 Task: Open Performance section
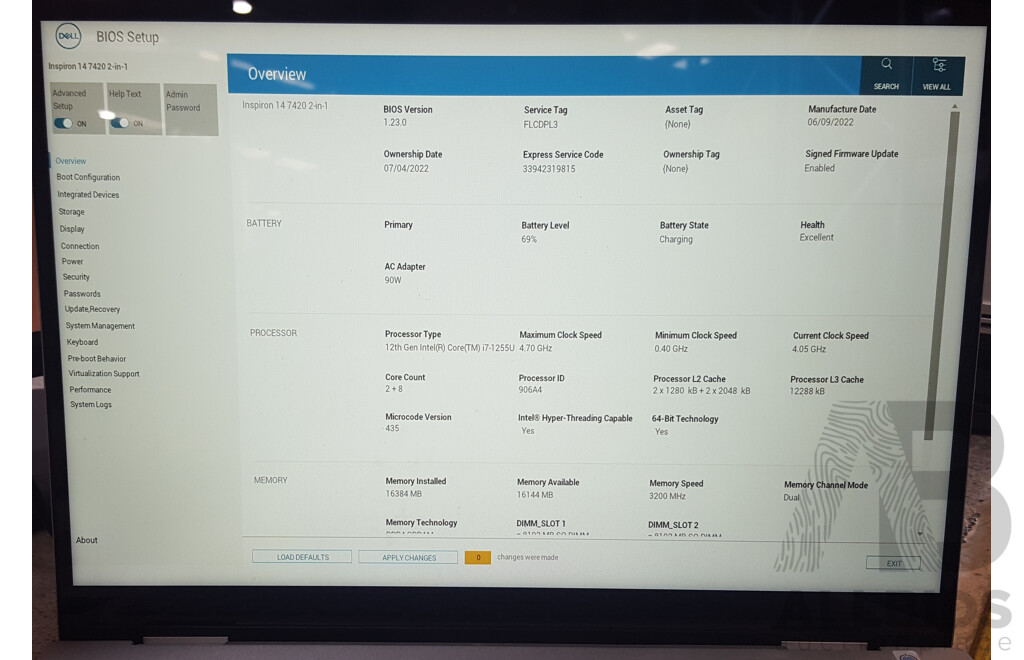pos(90,390)
